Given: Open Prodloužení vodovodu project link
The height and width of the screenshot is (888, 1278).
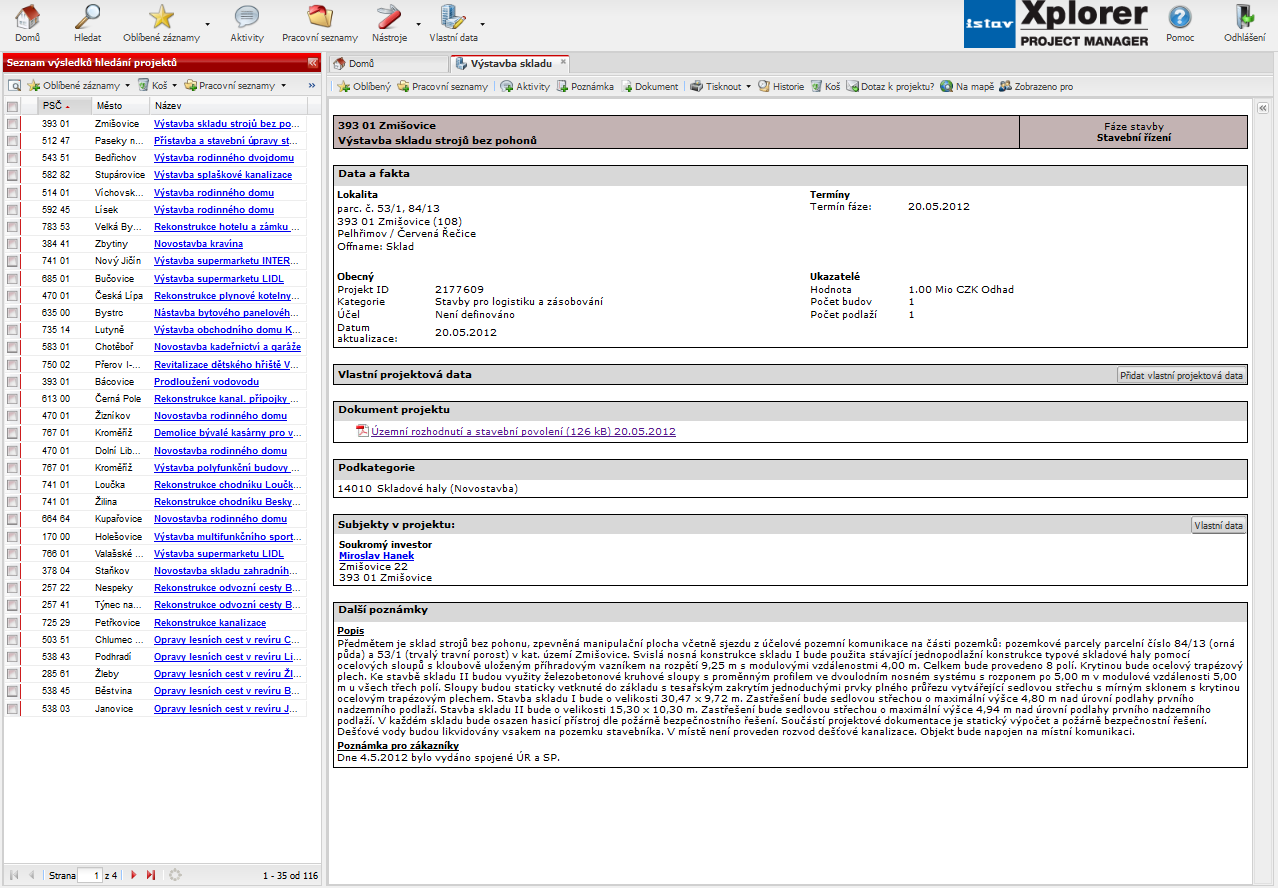Looking at the screenshot, I should (206, 382).
